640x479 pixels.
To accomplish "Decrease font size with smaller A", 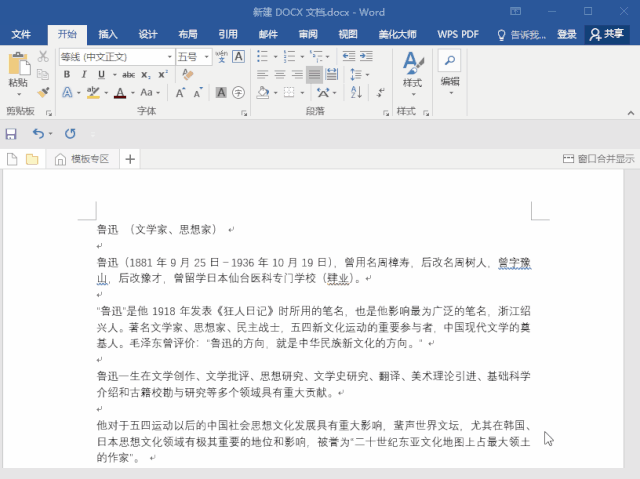I will (x=198, y=93).
